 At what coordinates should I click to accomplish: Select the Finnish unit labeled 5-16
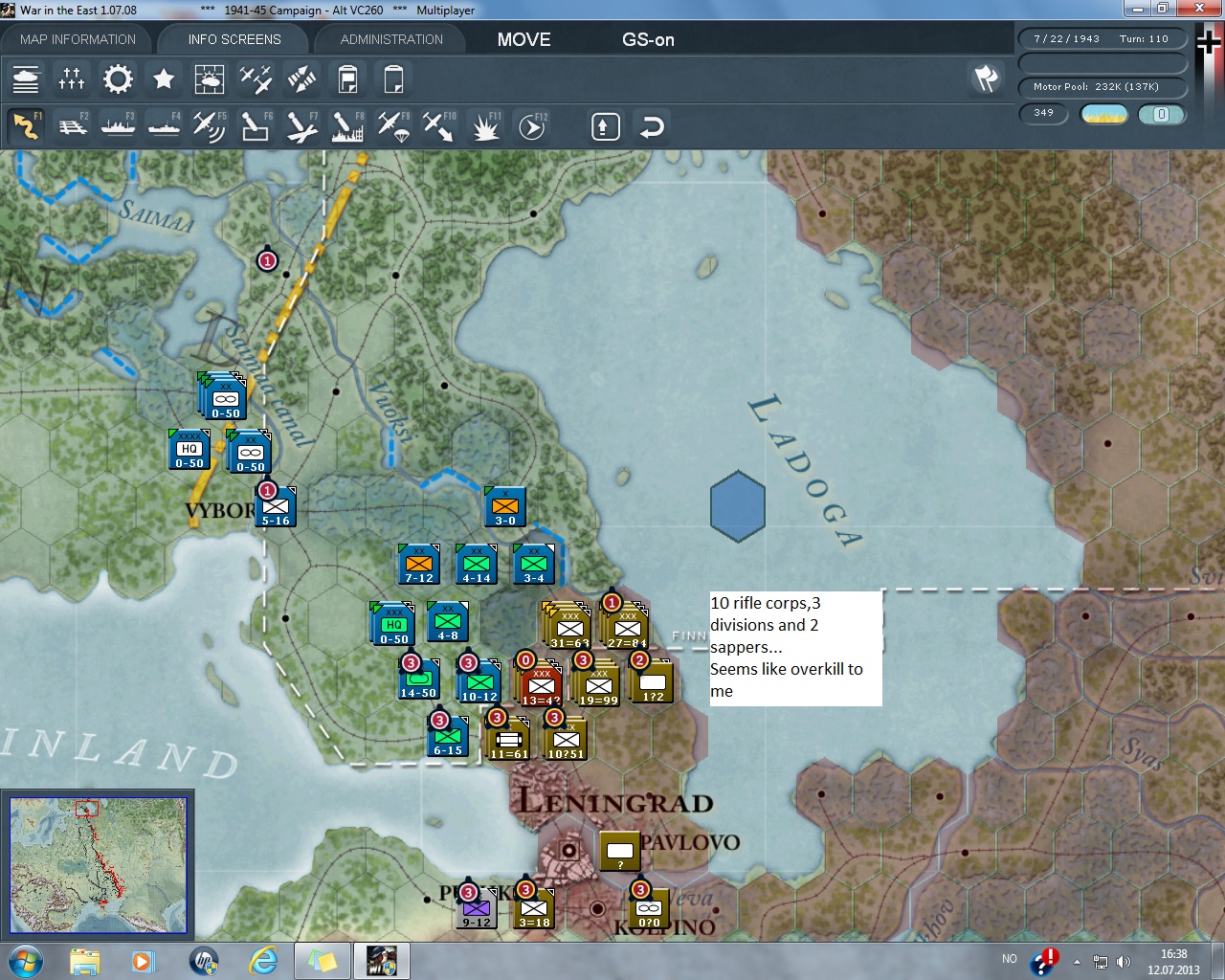click(276, 506)
